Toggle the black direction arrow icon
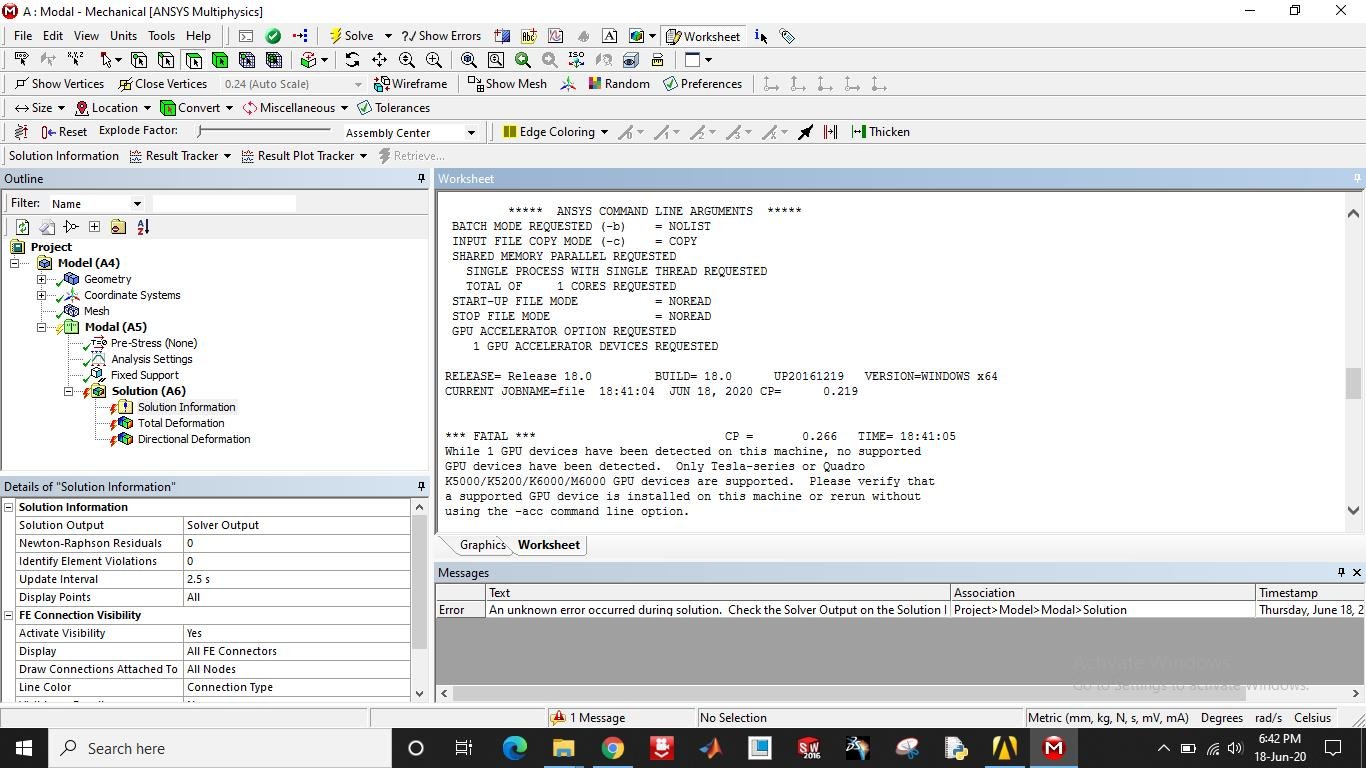Screen dimensions: 1366x768 (805, 132)
